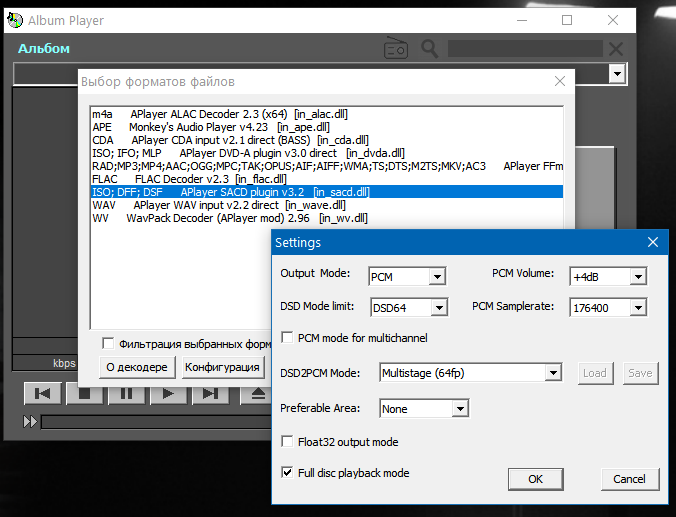676x517 pixels.
Task: Click the Cancel button in Settings
Action: click(630, 479)
